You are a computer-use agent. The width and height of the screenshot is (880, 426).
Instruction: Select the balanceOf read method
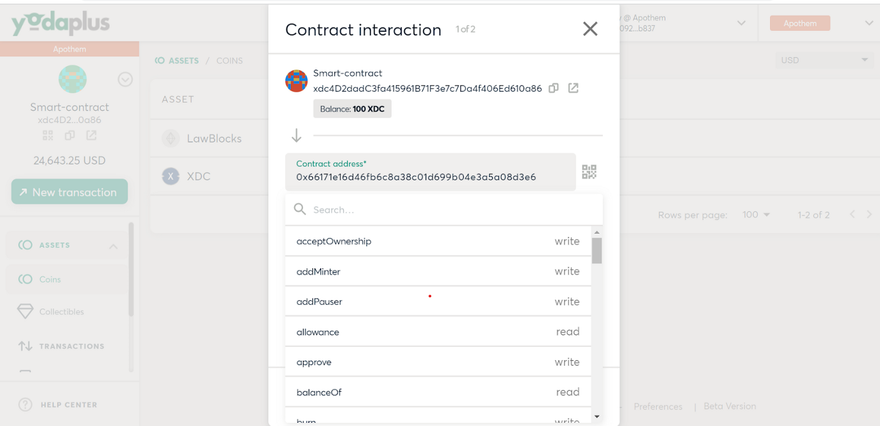pyautogui.click(x=438, y=392)
